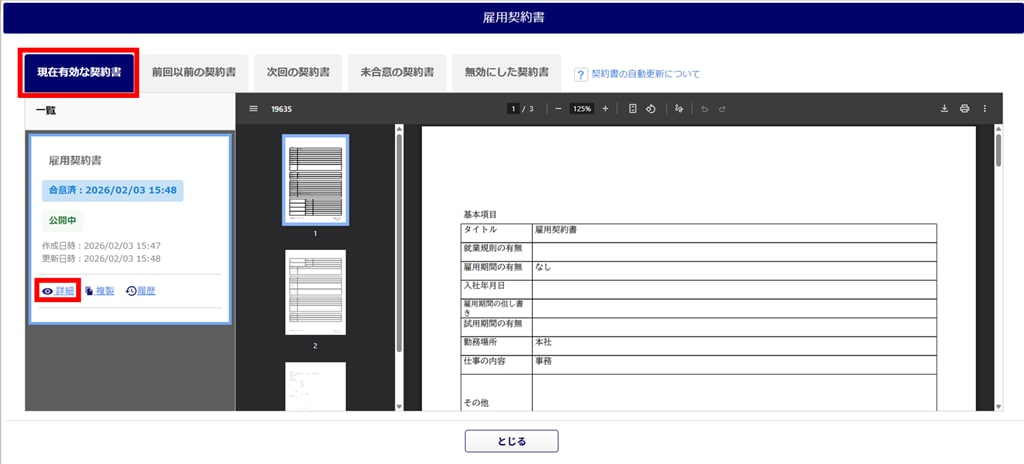Select the 未合意の契約書 tab
Screen dimensions: 1024x464
pyautogui.click(x=397, y=73)
